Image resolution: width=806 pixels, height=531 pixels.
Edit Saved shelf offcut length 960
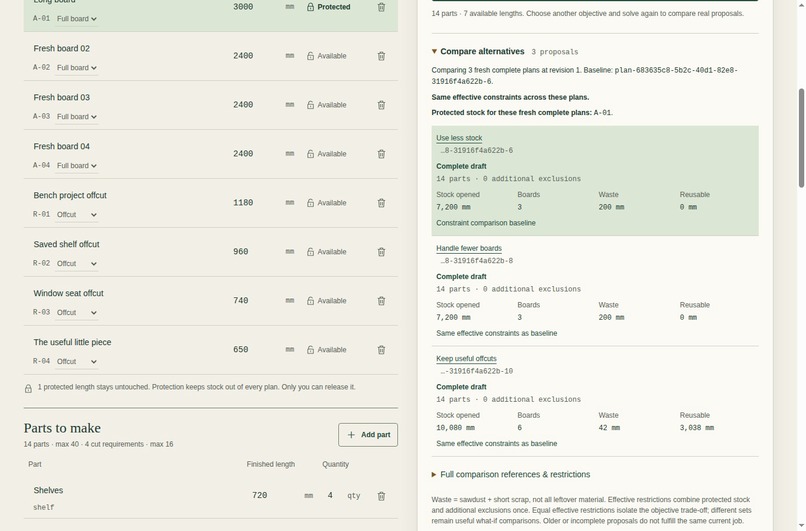click(241, 252)
